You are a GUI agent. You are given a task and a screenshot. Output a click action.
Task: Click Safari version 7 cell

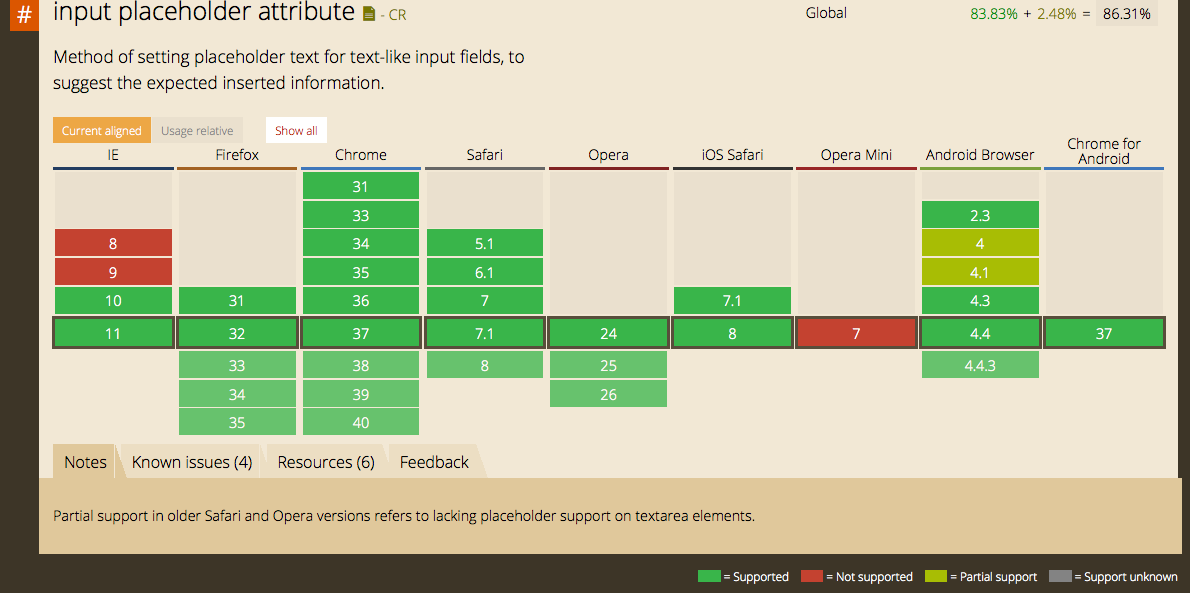(x=485, y=301)
